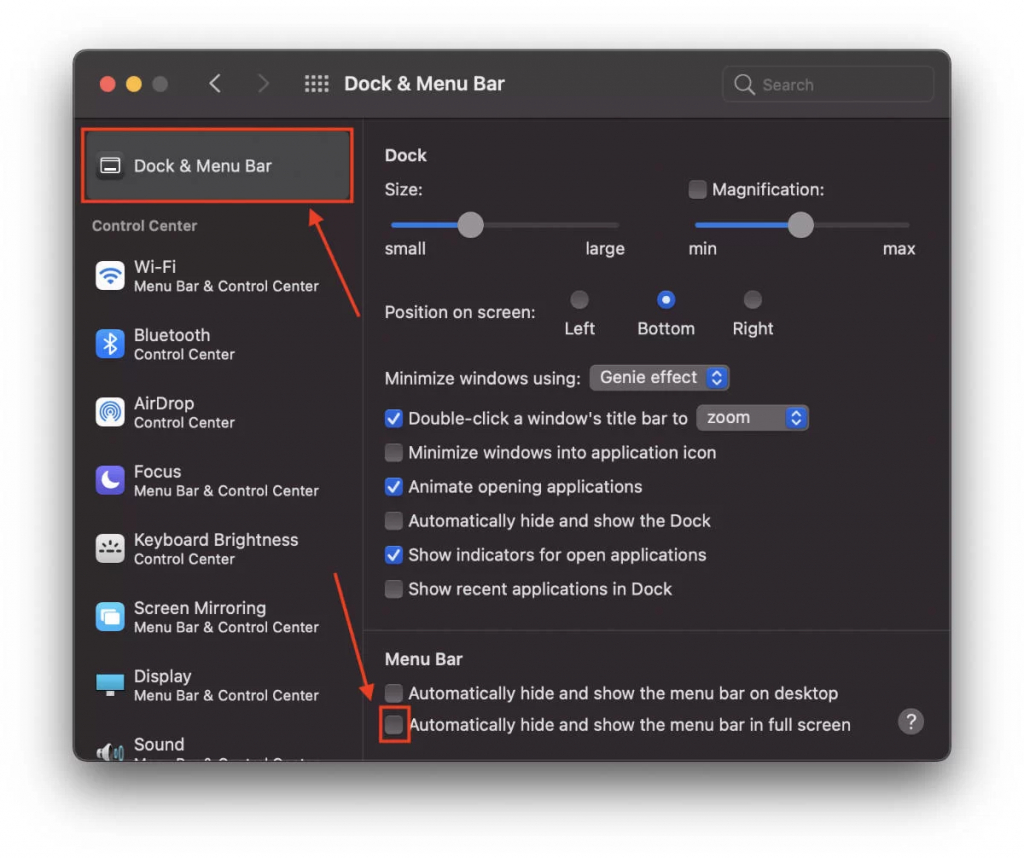Enable auto-hide menu bar in full screen
1024x858 pixels.
tap(393, 724)
